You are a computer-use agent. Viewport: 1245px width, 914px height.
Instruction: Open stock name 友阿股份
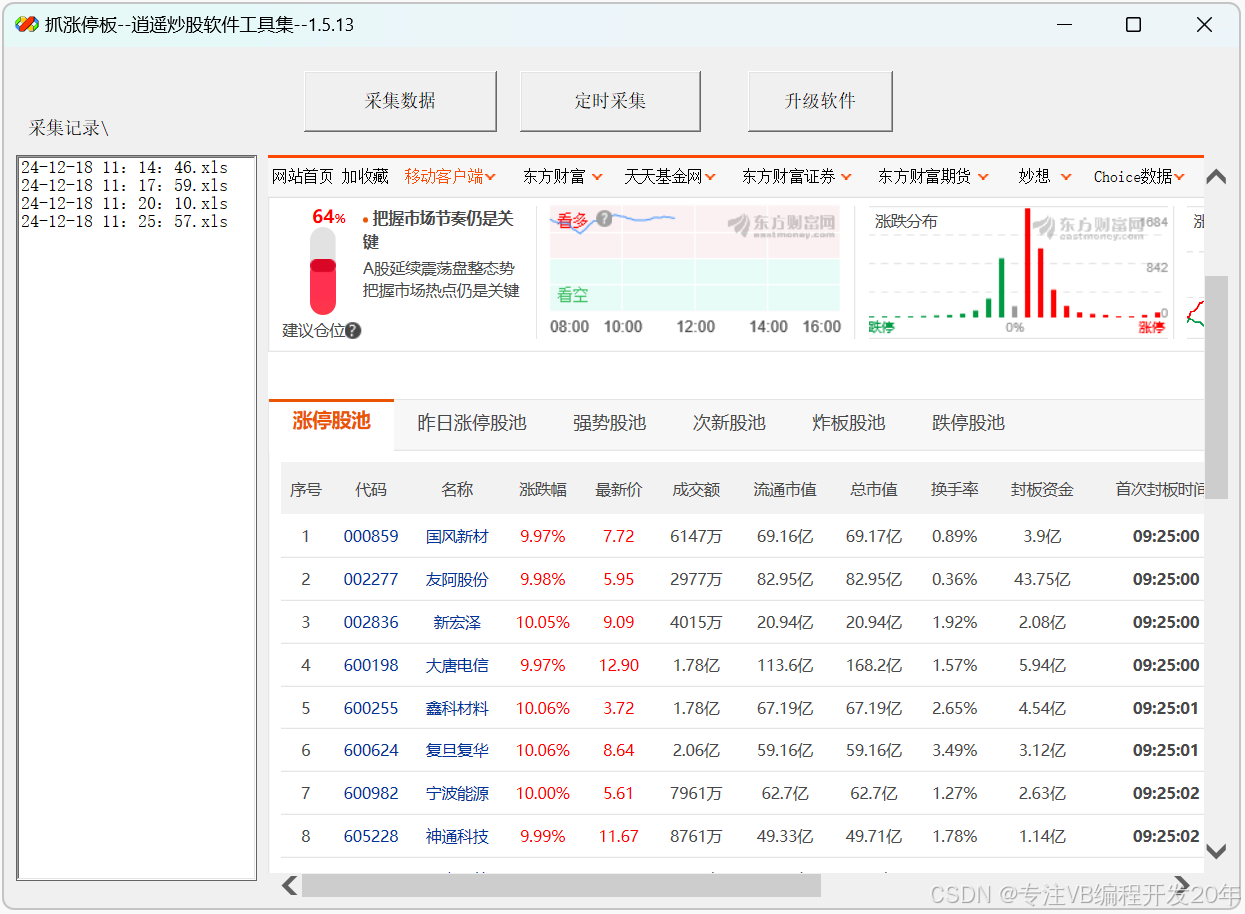coord(457,579)
